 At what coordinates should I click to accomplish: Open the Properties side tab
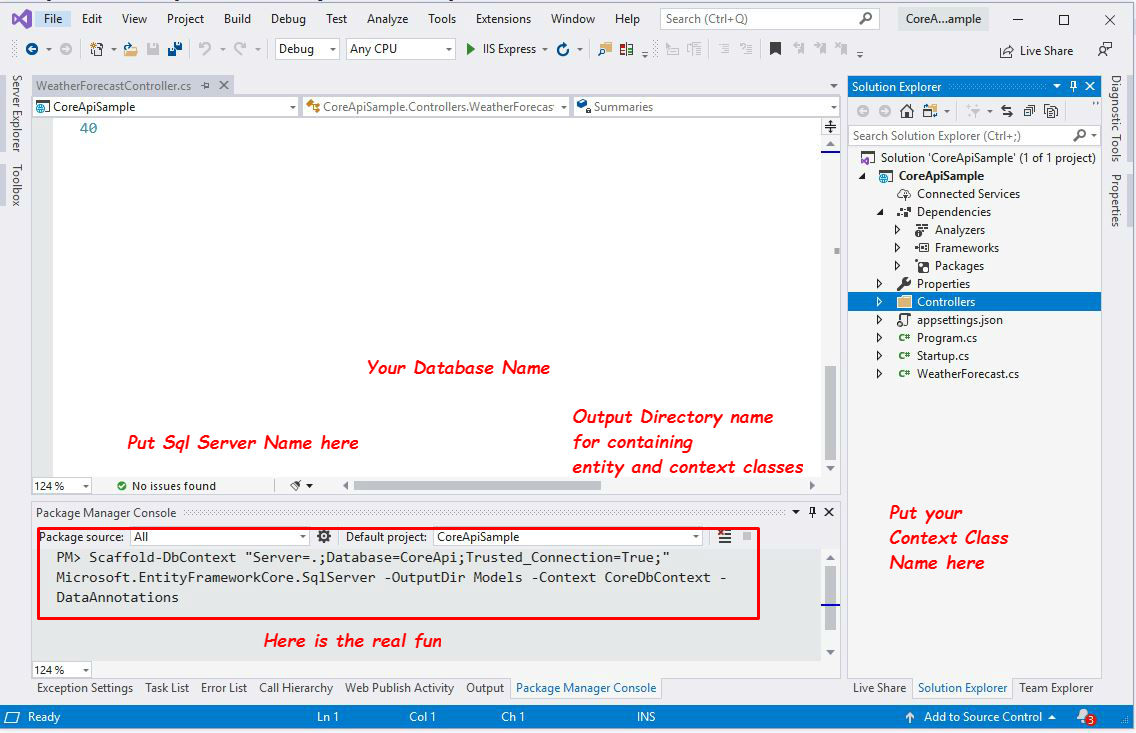(x=1116, y=201)
